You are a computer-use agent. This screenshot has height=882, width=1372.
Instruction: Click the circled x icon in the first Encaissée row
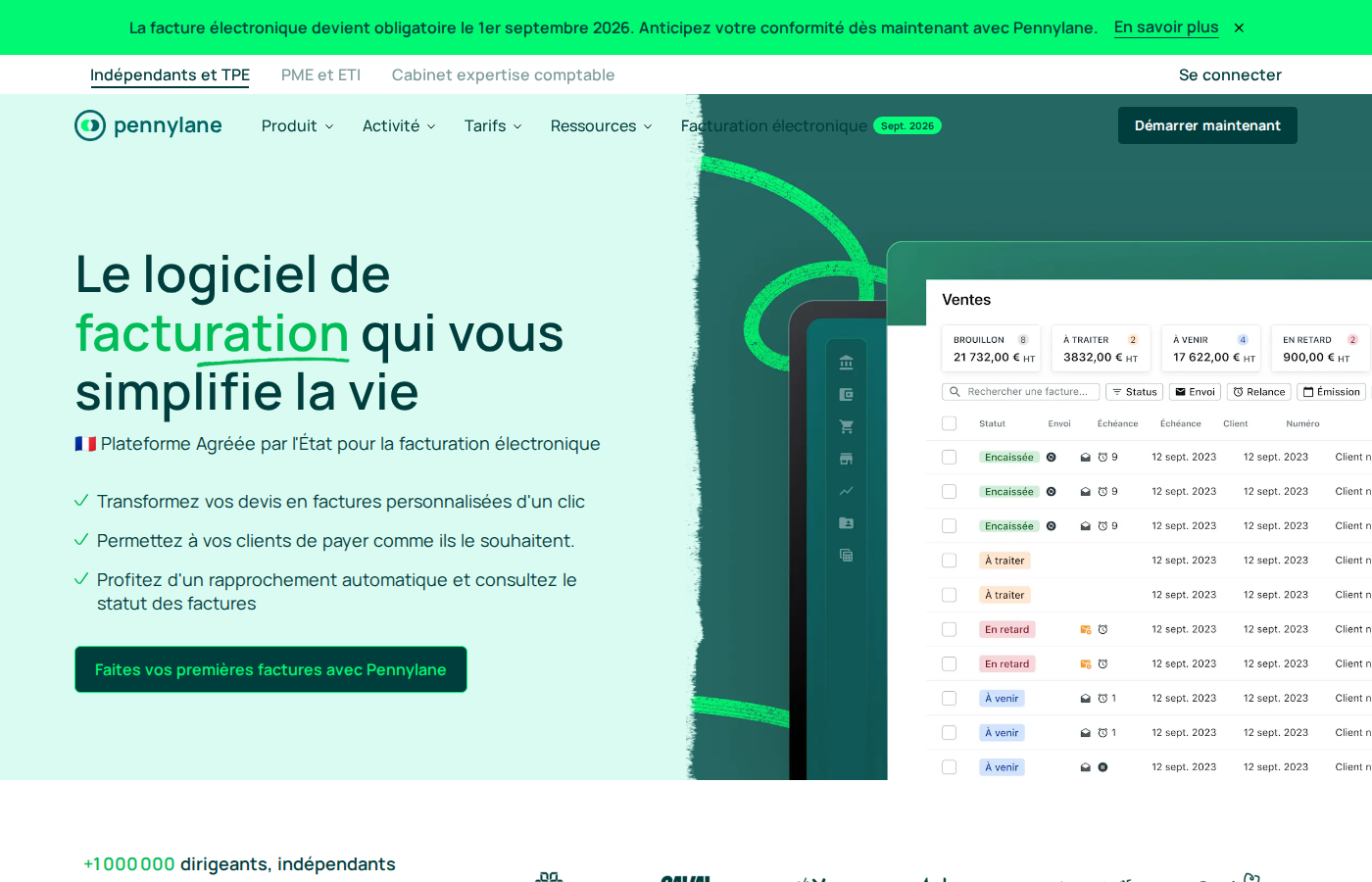click(1051, 457)
